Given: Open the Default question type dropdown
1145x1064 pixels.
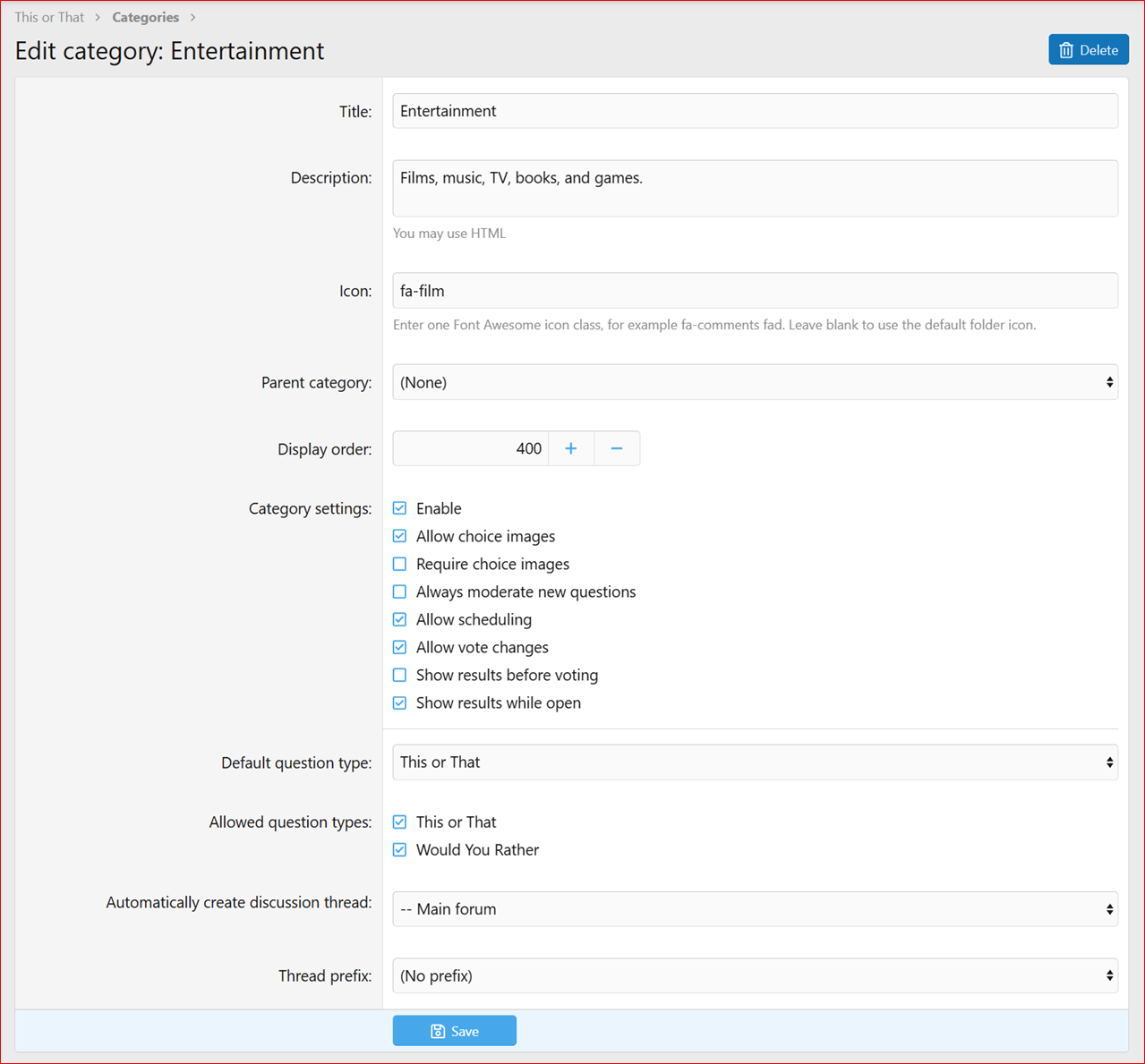Looking at the screenshot, I should tap(756, 762).
